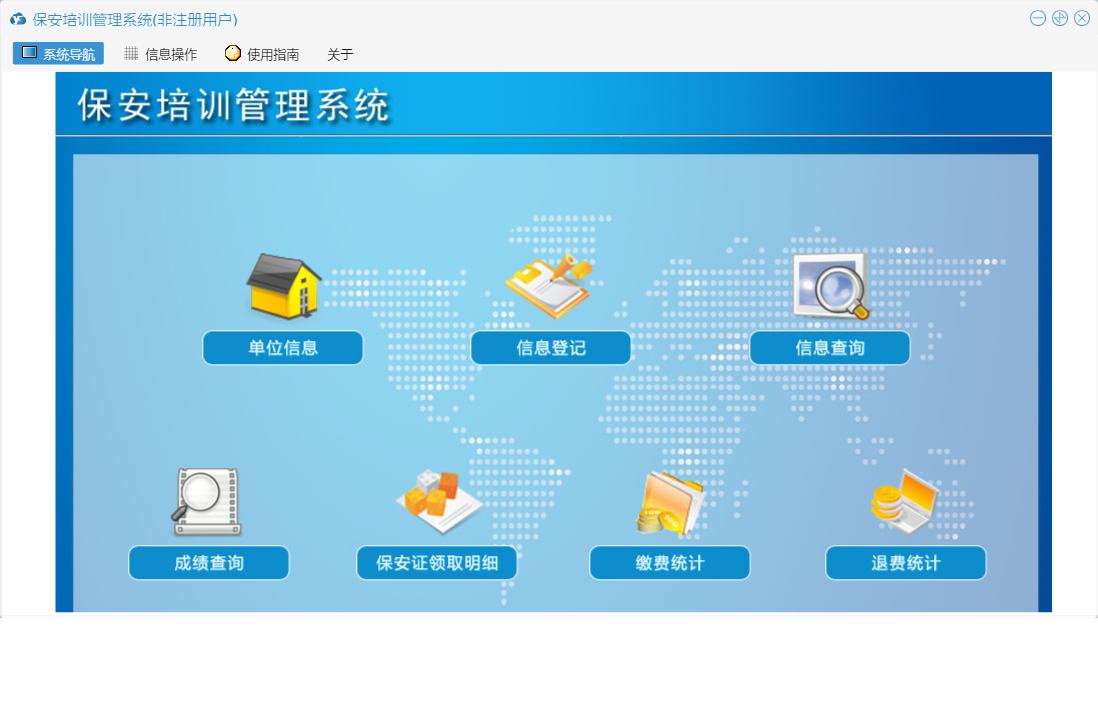Click the banner heading 保安培训管理系统

[233, 106]
